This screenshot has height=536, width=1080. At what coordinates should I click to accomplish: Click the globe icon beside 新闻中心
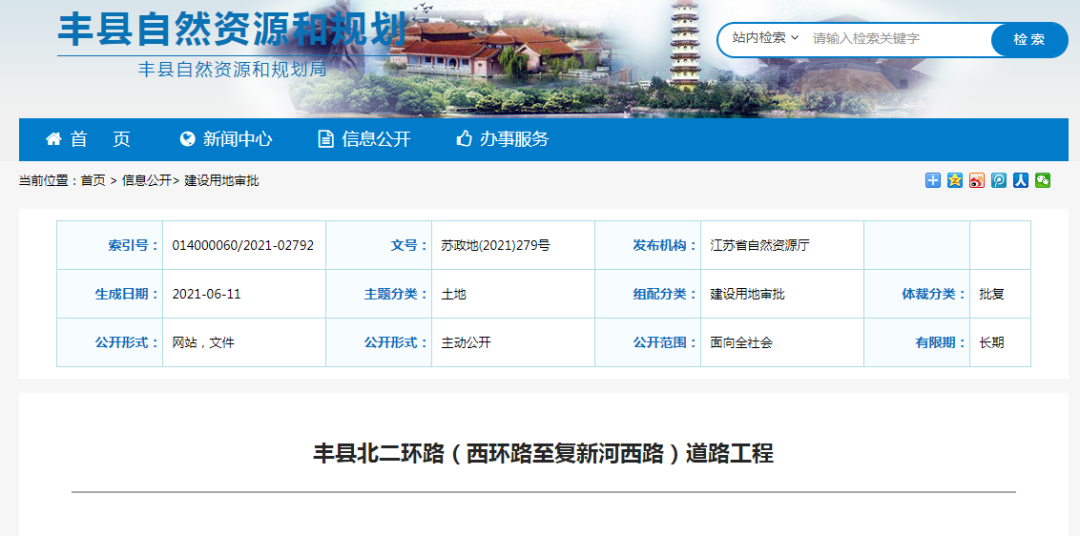click(x=187, y=139)
